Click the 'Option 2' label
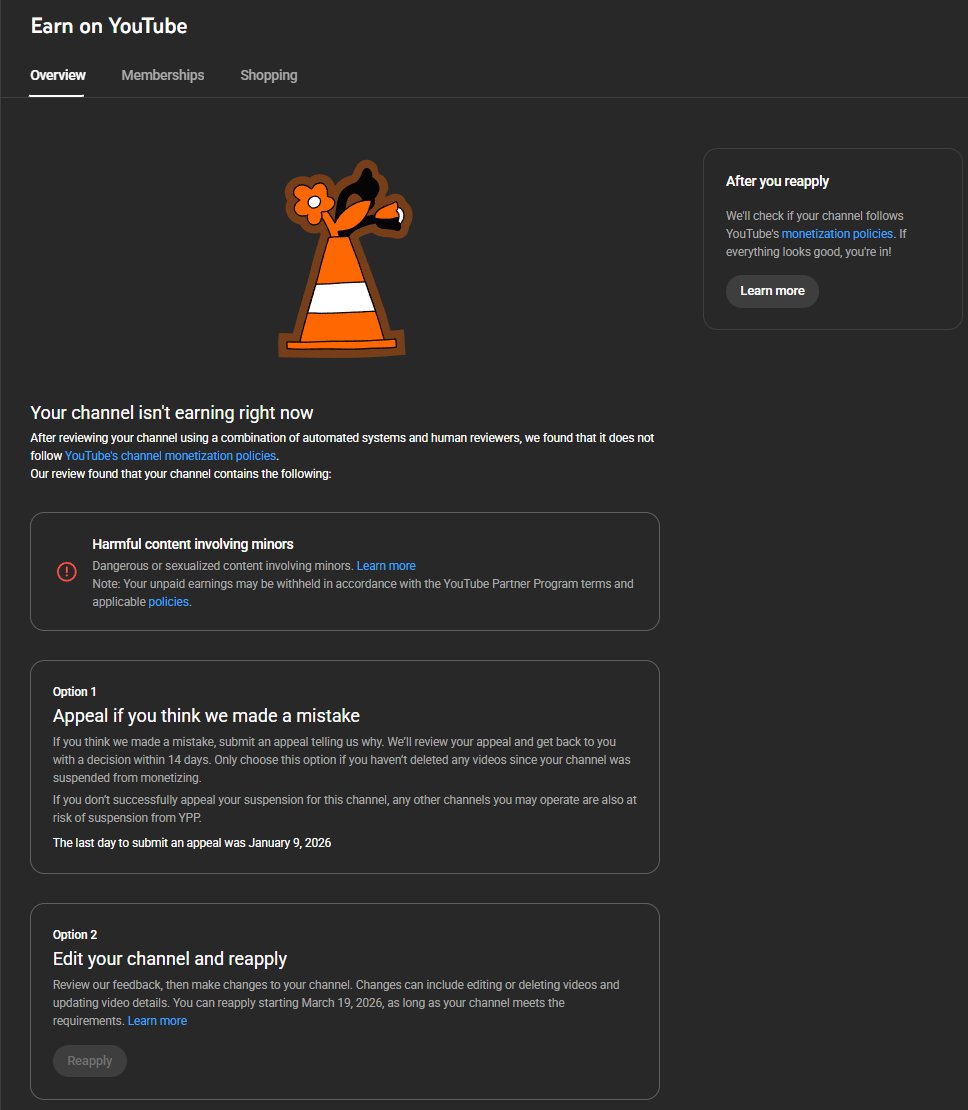Viewport: 968px width, 1110px height. point(75,934)
